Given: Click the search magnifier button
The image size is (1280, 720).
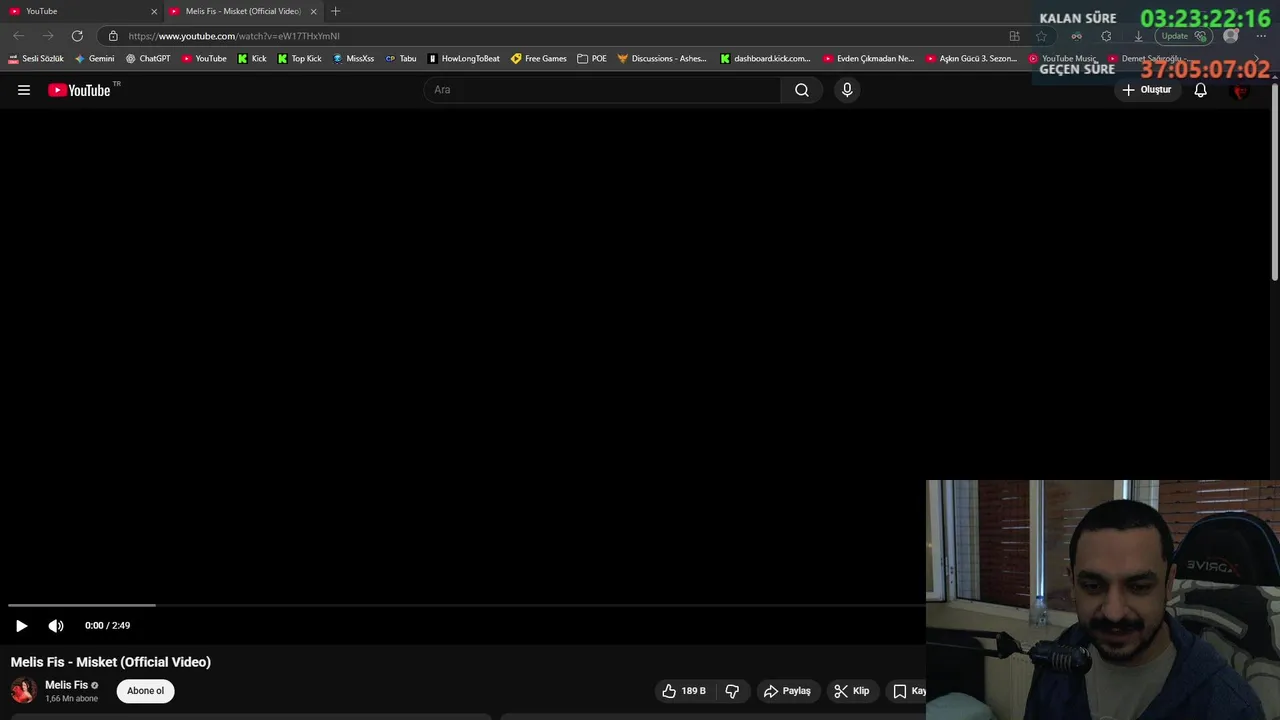Looking at the screenshot, I should click(802, 90).
